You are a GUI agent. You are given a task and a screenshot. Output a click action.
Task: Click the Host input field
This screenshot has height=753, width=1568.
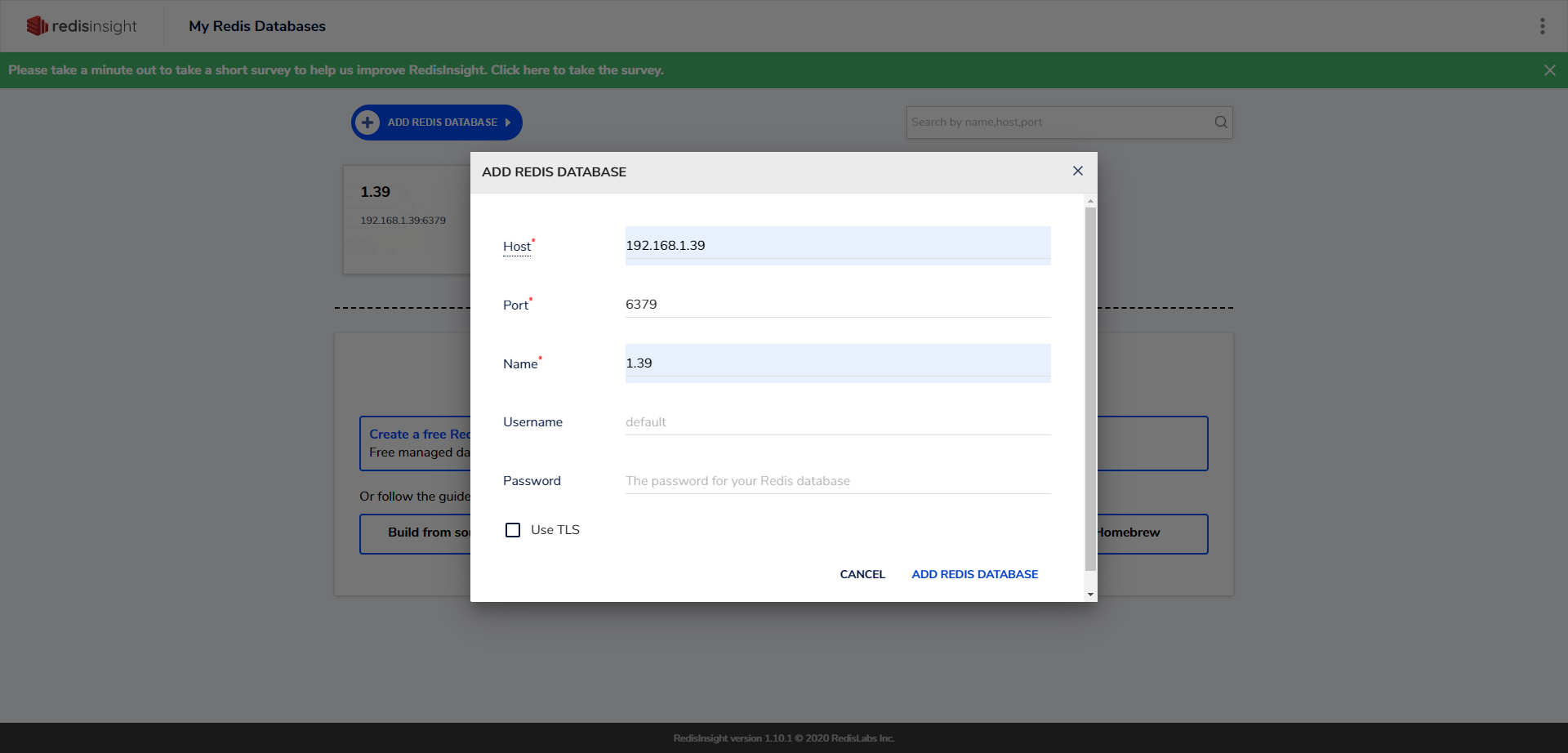point(837,245)
